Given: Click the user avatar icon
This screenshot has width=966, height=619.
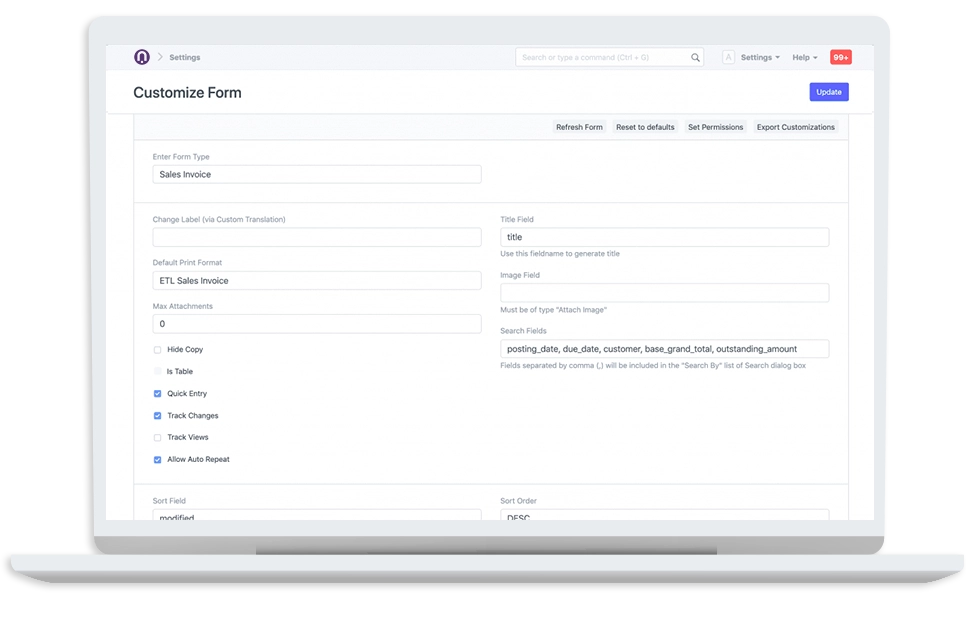Looking at the screenshot, I should click(x=727, y=57).
